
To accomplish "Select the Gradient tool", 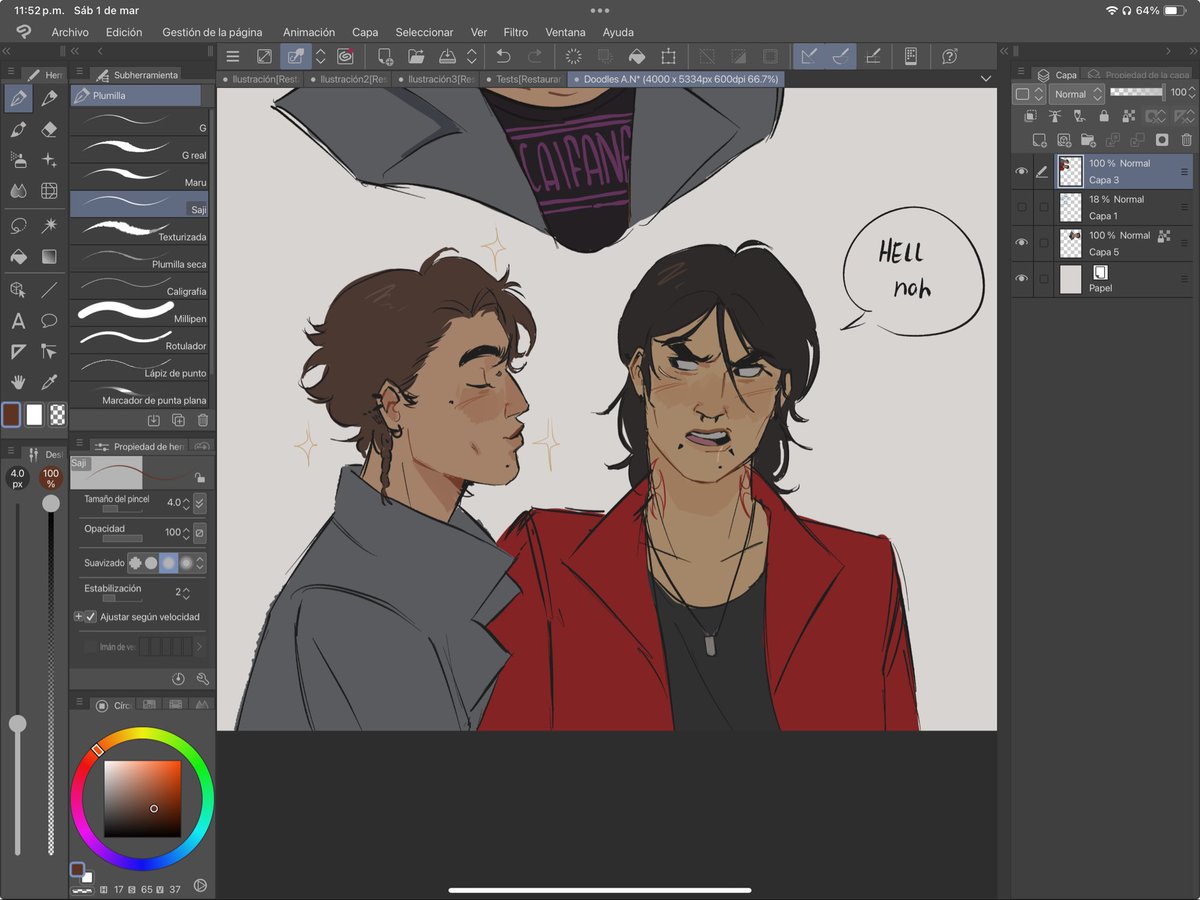I will pos(49,257).
